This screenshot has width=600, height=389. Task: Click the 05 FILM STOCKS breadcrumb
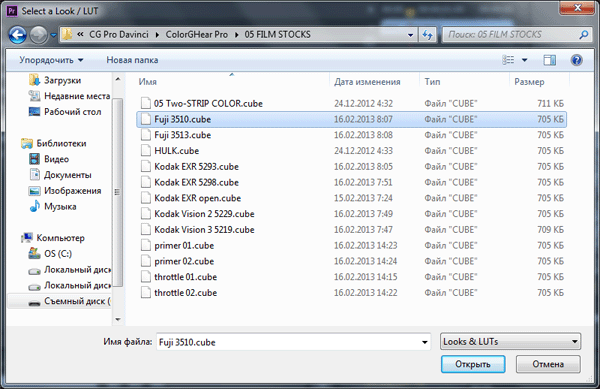coord(277,35)
